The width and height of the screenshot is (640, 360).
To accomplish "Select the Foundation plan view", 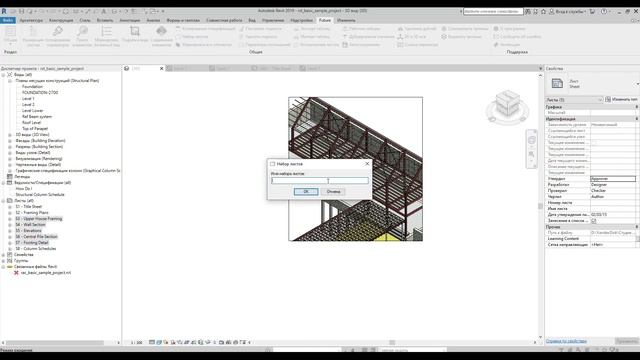I will 32,87.
